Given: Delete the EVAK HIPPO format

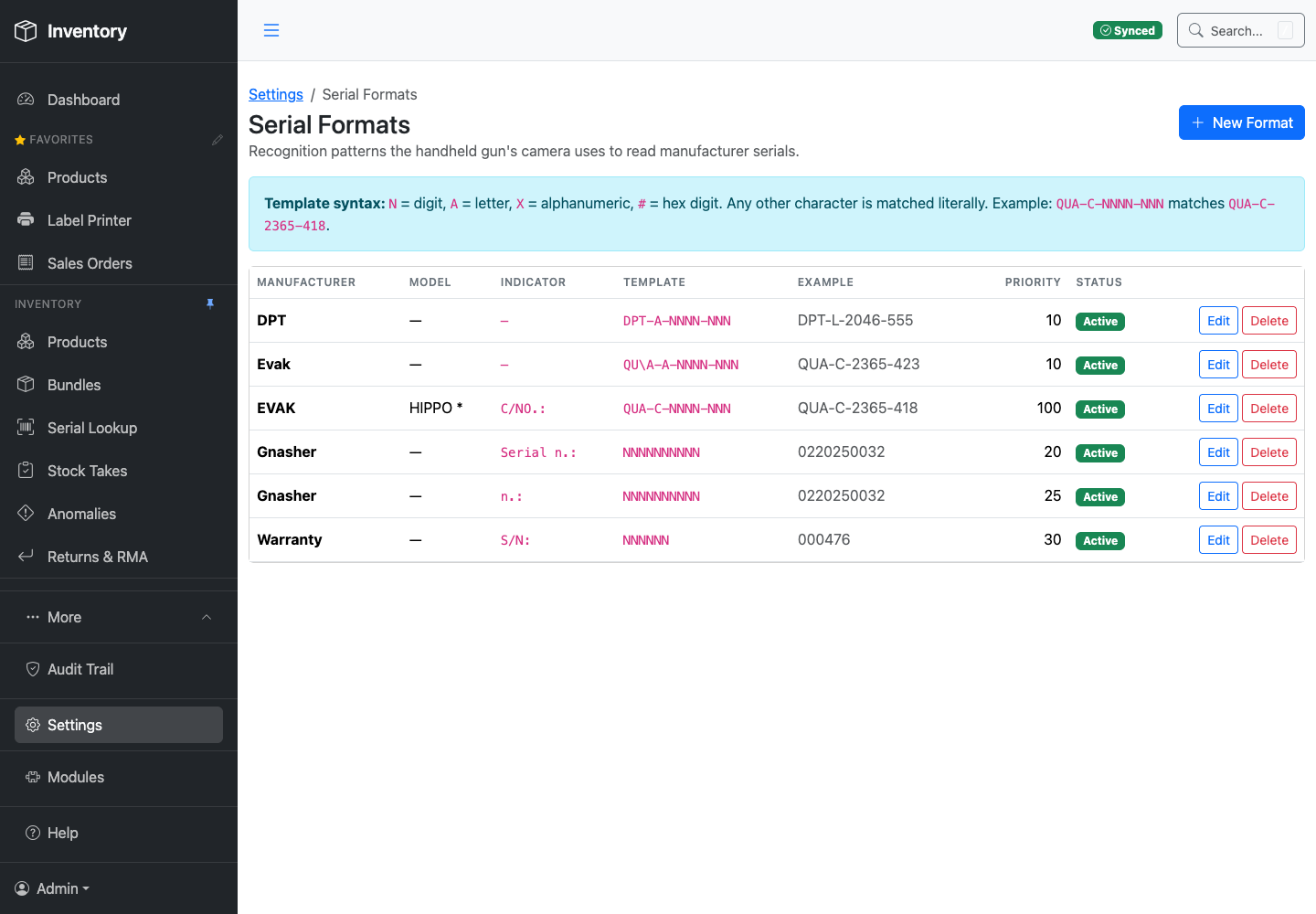Looking at the screenshot, I should [1269, 409].
